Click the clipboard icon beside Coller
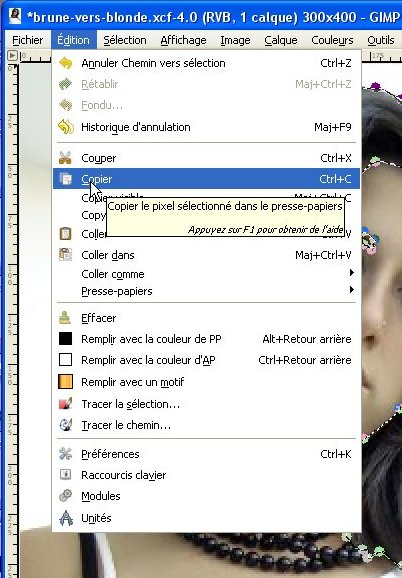Image resolution: width=402 pixels, height=578 pixels. tap(65, 234)
